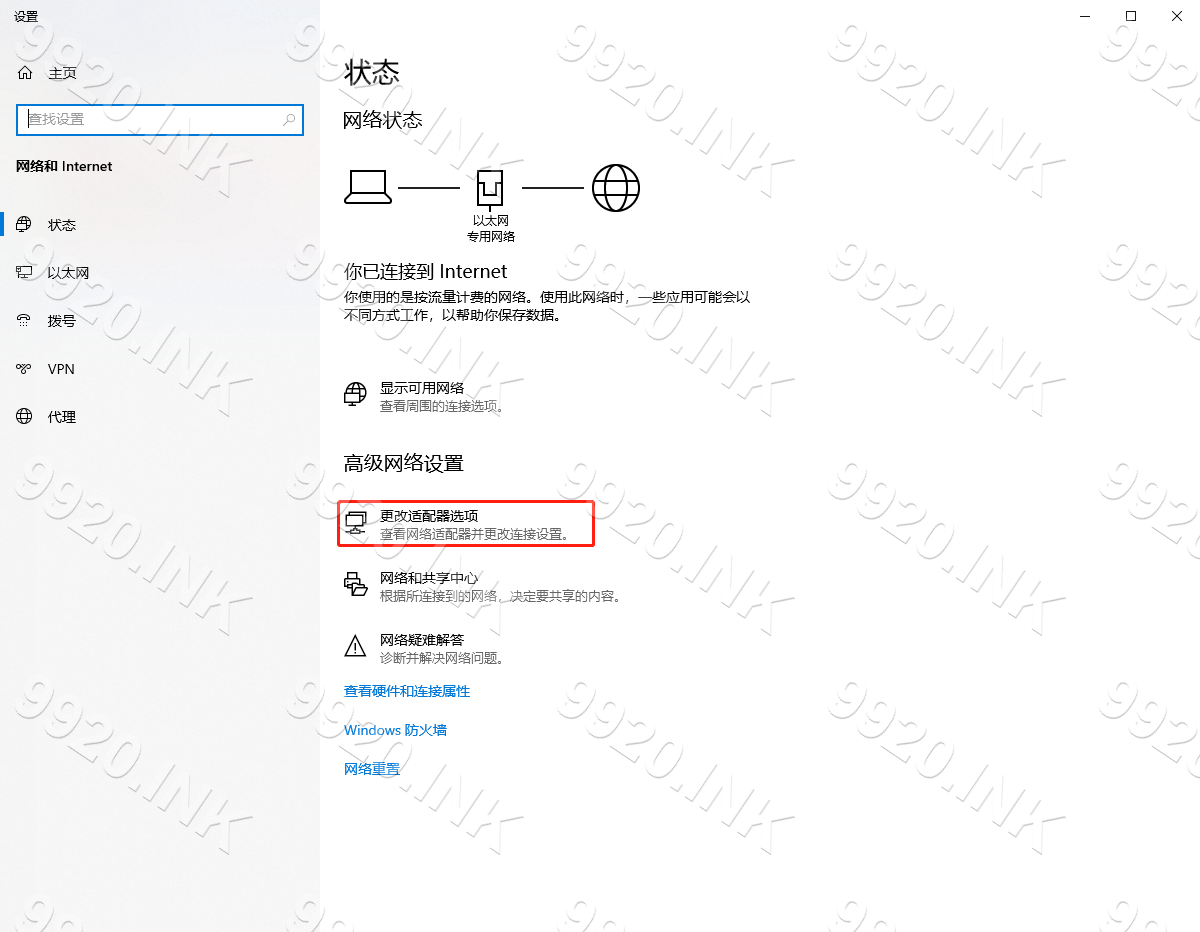Open the 以太网 Ethernet sidebar icon

point(25,273)
